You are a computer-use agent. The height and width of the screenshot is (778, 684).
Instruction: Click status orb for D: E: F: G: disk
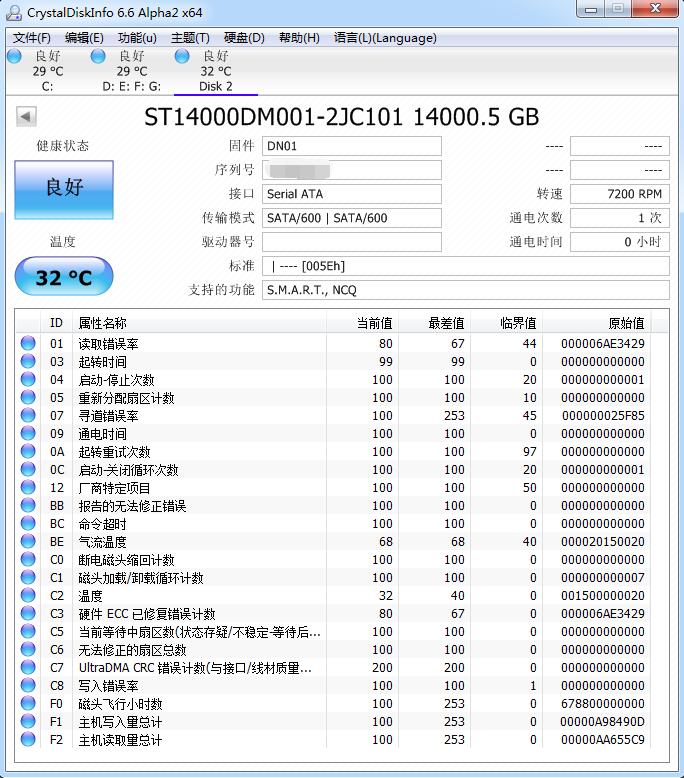pos(98,56)
